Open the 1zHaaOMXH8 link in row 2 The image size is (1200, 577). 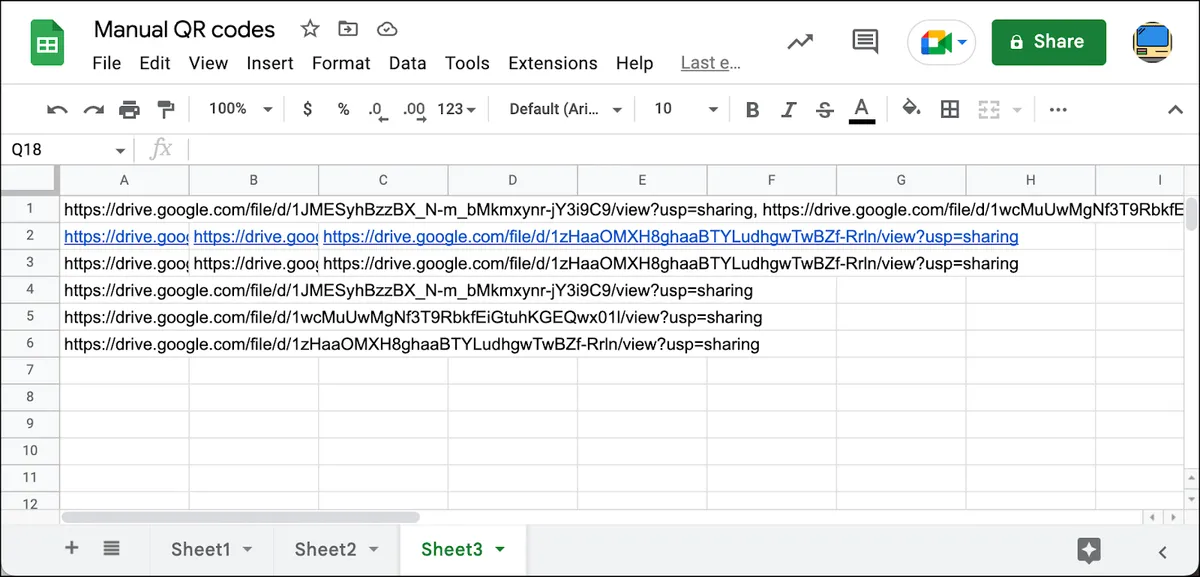coord(670,237)
